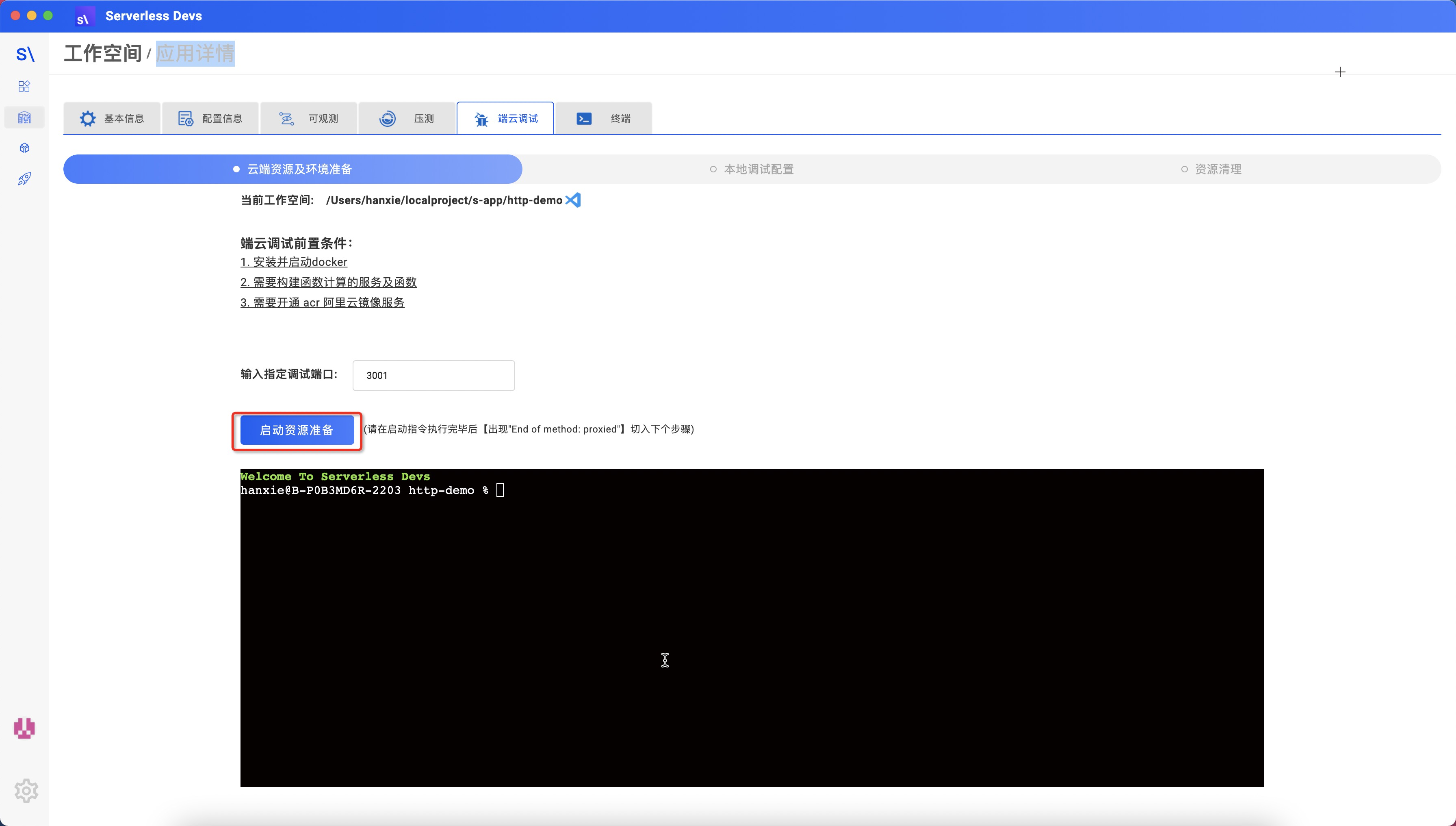
Task: Open link 2. 需要构建函数计算的服务及函数
Action: tap(329, 282)
